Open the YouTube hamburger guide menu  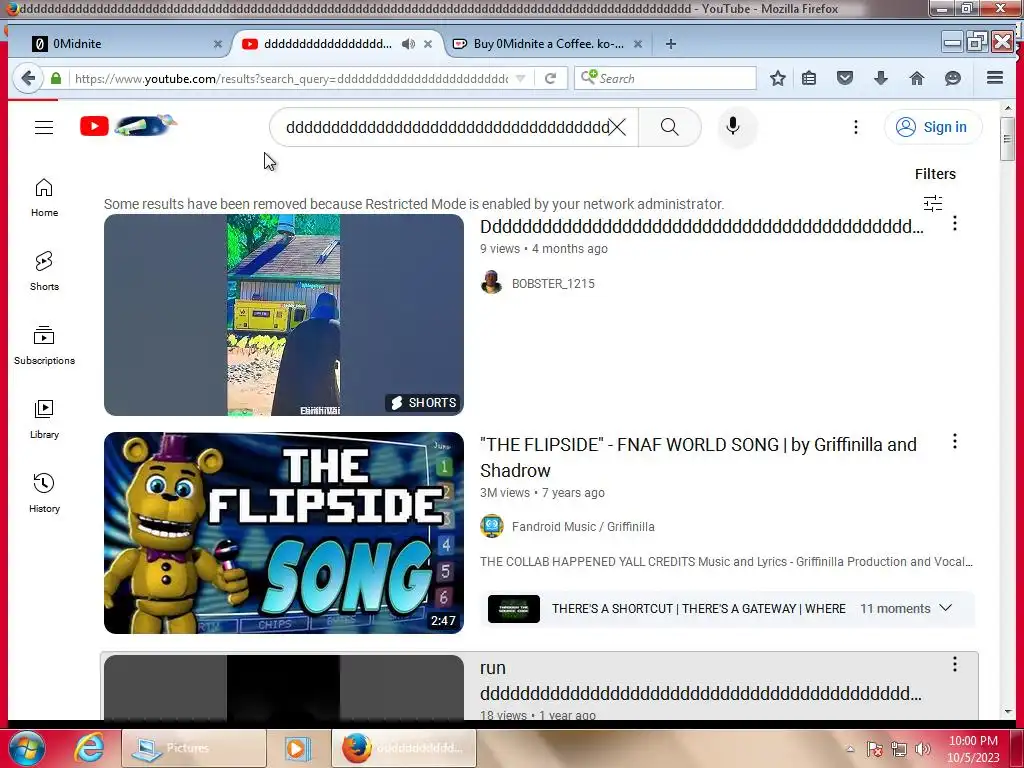pos(44,127)
